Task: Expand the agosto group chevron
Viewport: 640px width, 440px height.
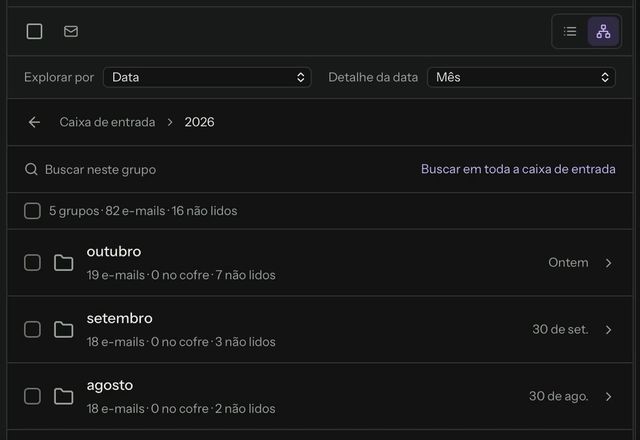Action: 609,396
